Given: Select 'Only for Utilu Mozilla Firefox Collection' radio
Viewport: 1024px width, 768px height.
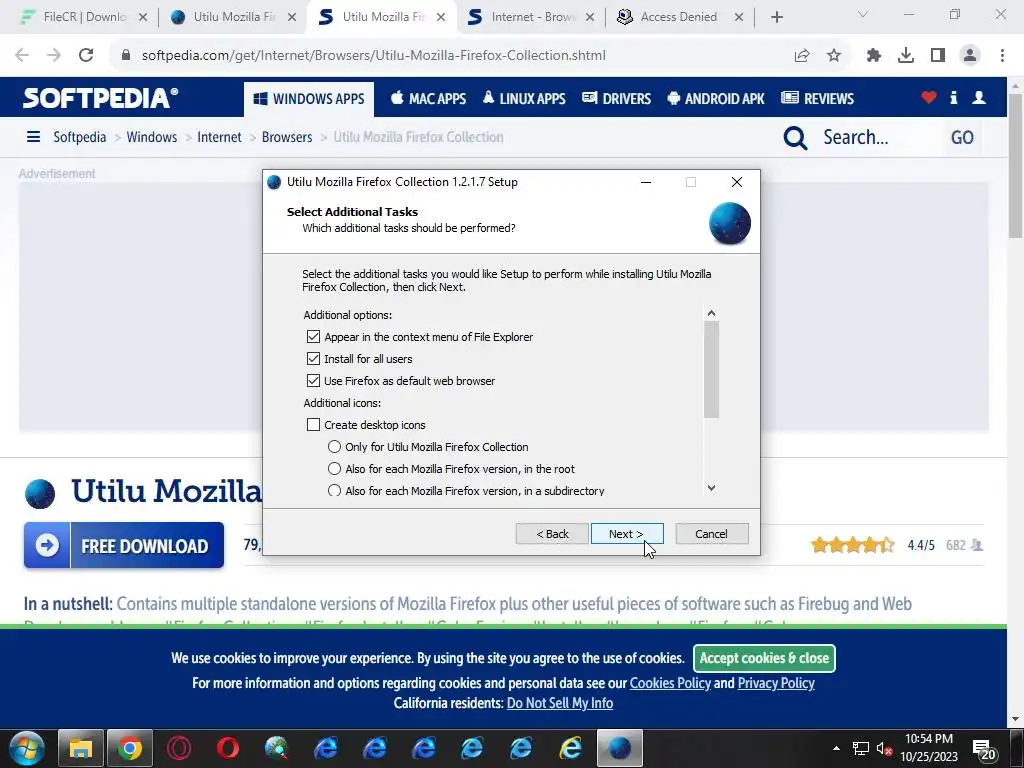Looking at the screenshot, I should click(334, 447).
